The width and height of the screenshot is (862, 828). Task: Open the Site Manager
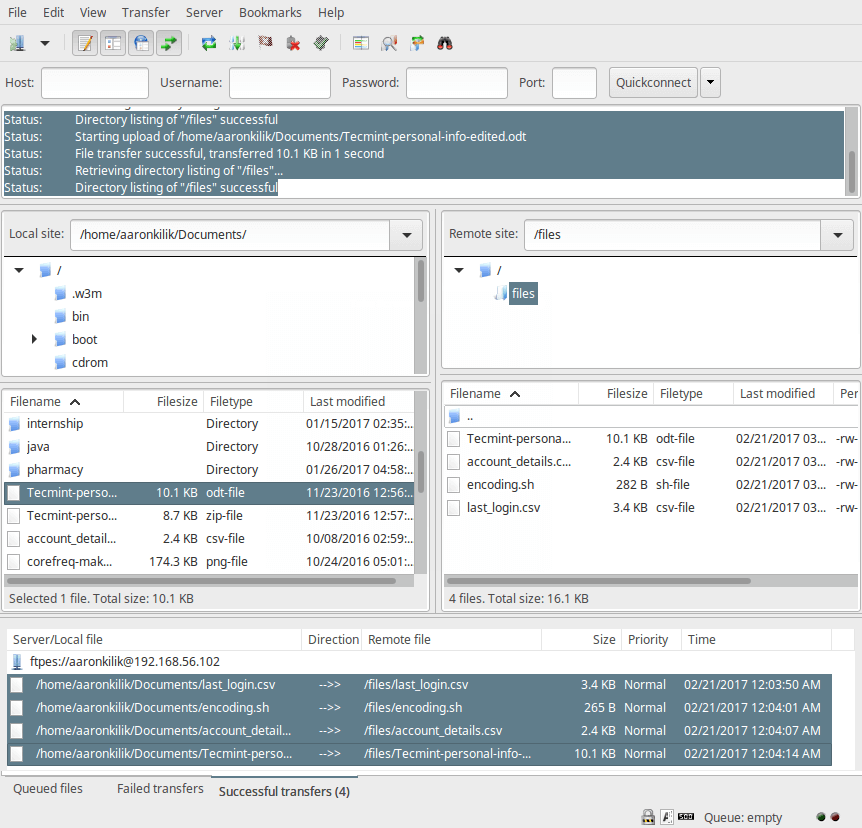(16, 43)
